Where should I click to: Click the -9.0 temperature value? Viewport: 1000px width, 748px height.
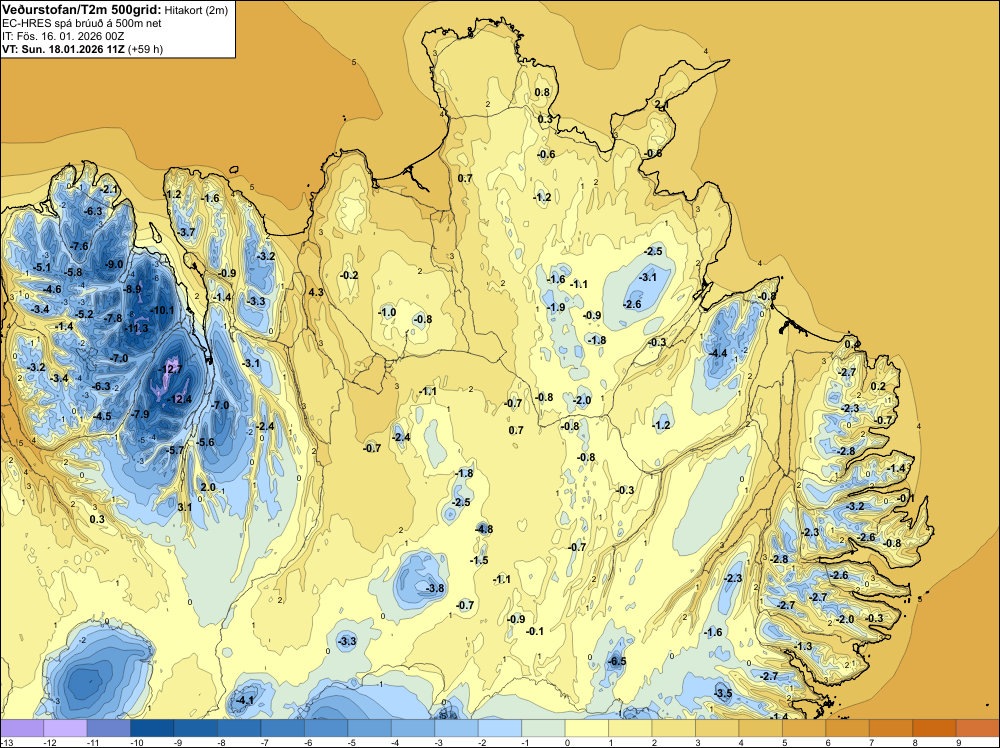coord(114,264)
